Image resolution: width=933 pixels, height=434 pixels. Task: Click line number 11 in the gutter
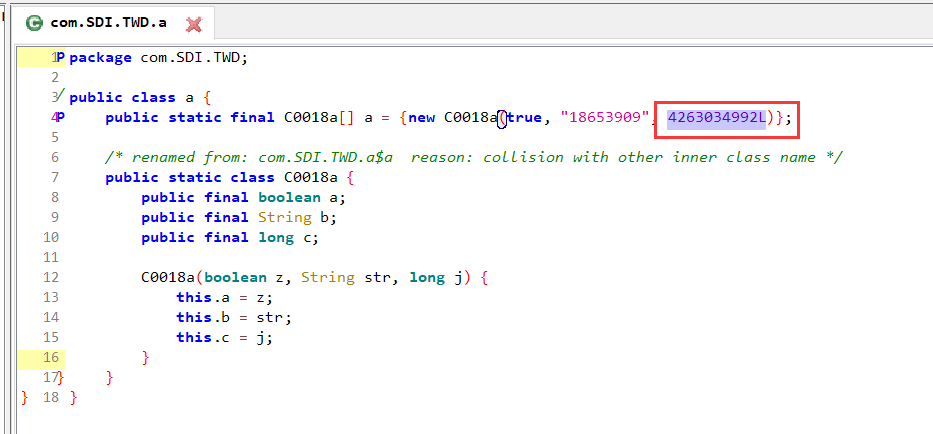51,257
